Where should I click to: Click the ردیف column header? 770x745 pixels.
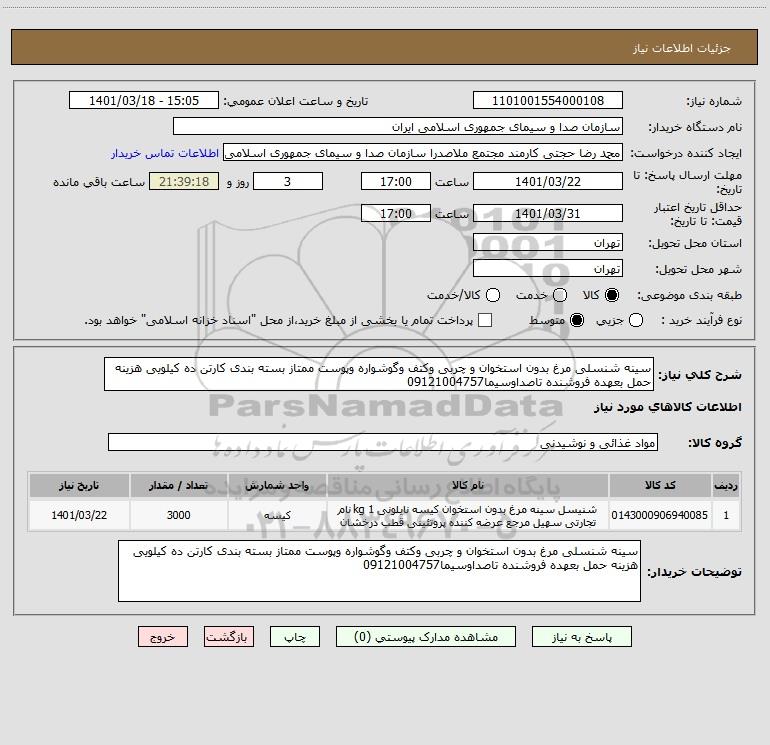pos(726,485)
